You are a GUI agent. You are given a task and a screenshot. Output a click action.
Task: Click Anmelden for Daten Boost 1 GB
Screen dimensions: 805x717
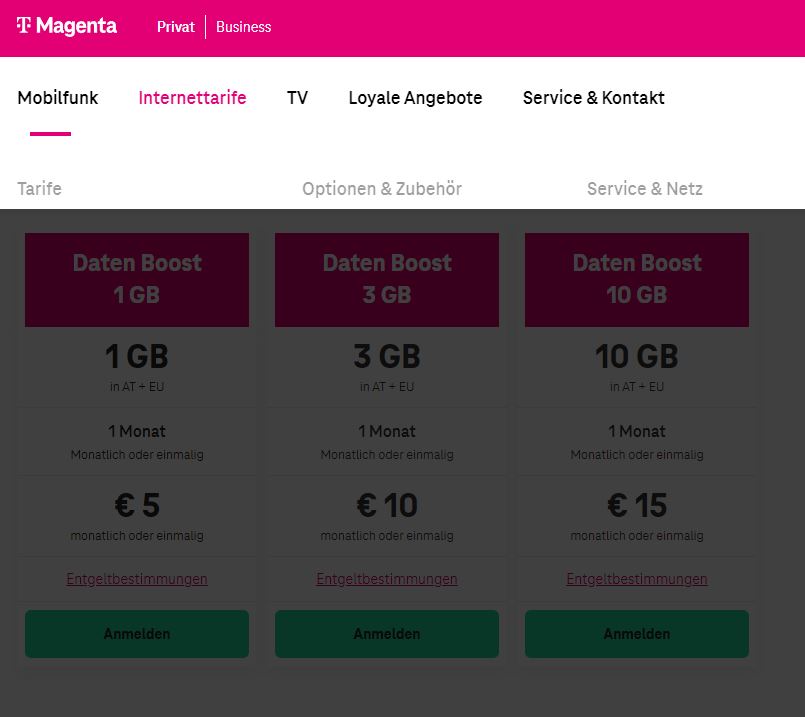pyautogui.click(x=137, y=634)
